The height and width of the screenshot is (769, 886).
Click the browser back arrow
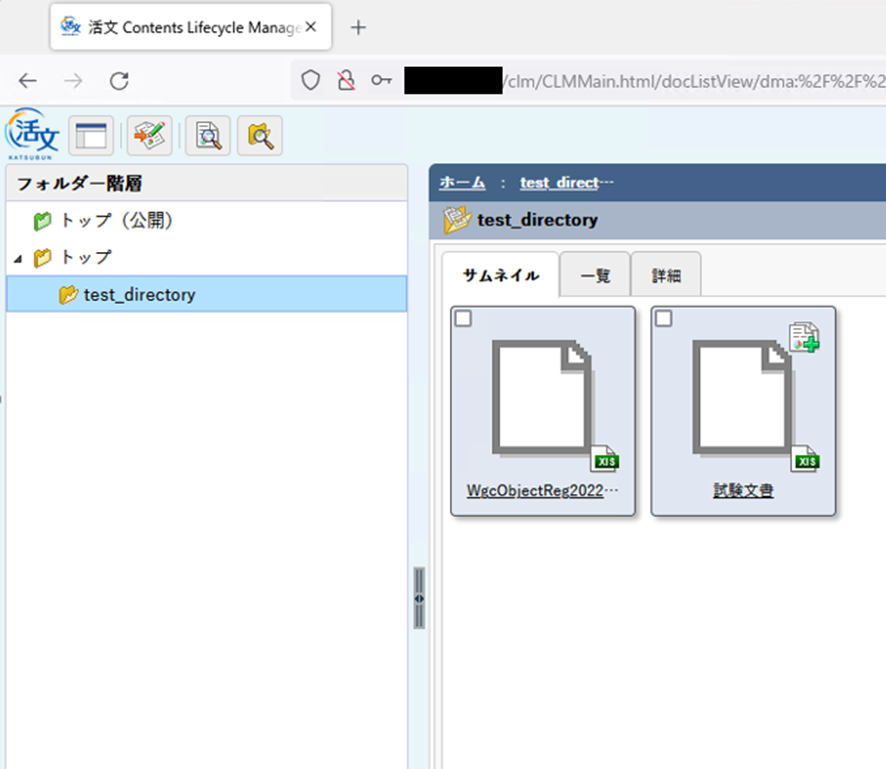click(x=28, y=81)
